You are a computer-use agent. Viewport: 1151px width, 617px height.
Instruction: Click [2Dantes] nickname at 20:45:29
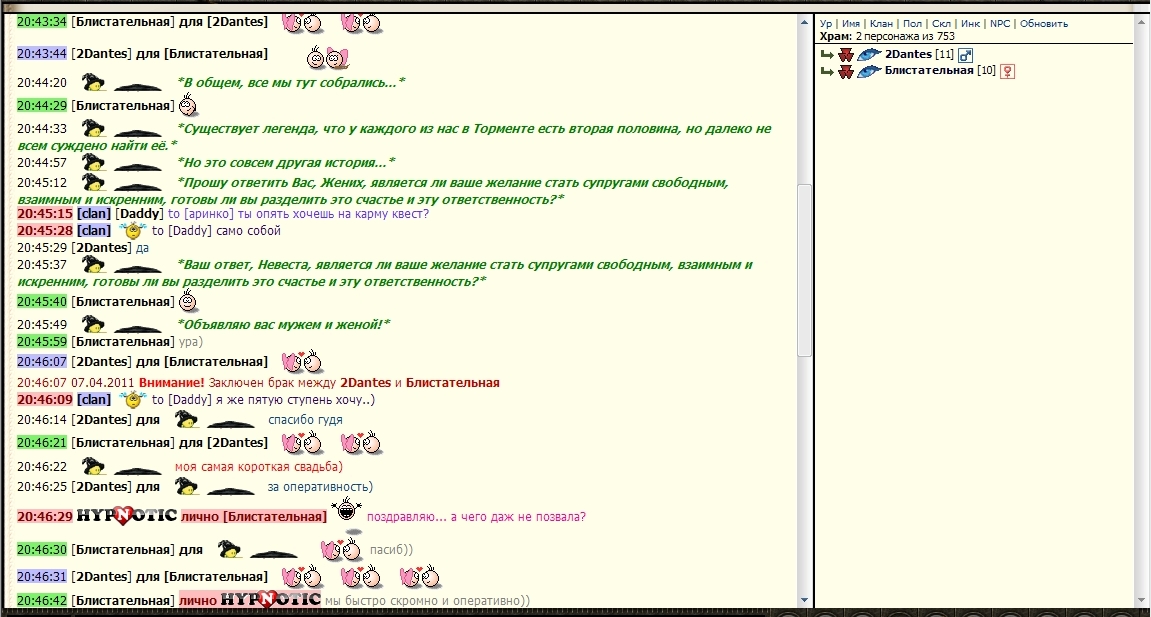[x=101, y=247]
